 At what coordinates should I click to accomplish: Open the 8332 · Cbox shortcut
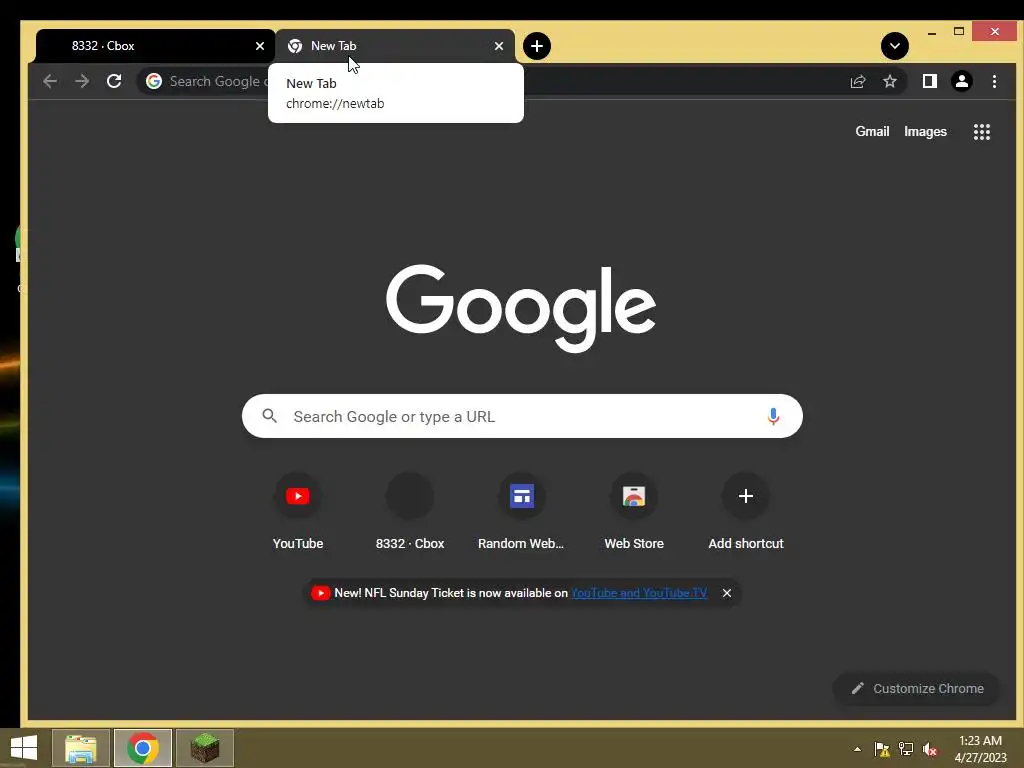pos(410,512)
